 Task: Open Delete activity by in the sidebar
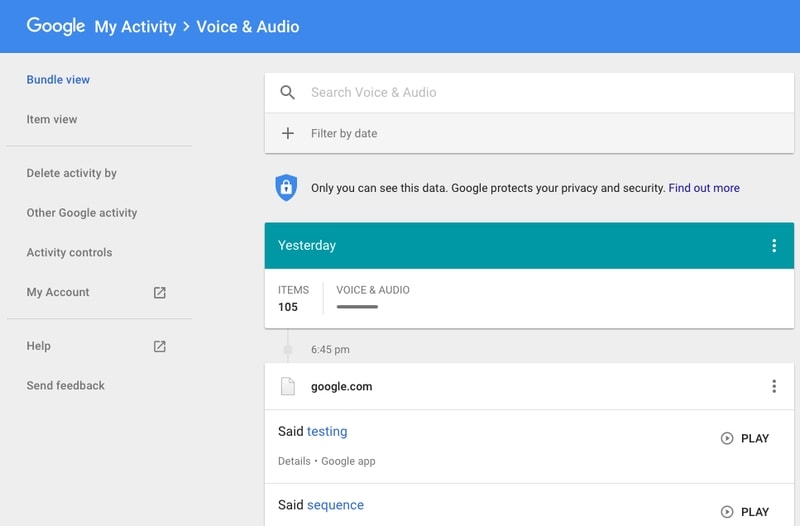click(x=72, y=173)
